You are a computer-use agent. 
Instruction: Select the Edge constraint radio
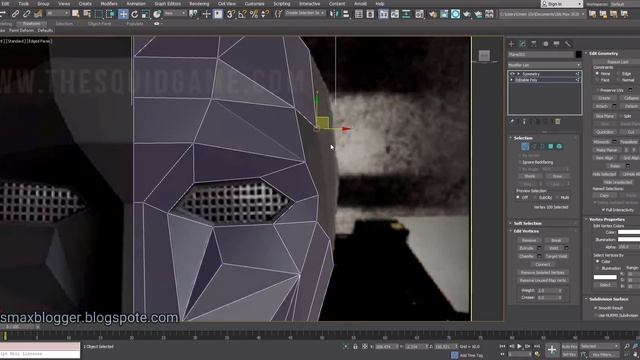(x=618, y=73)
